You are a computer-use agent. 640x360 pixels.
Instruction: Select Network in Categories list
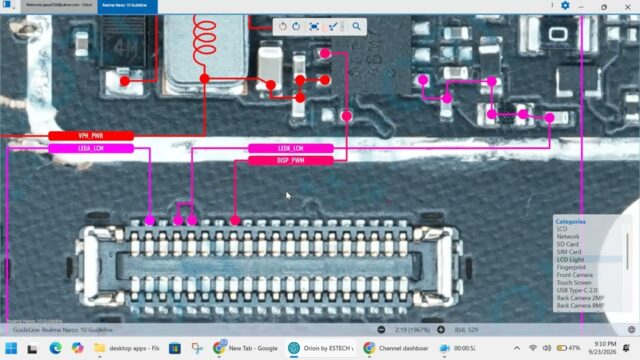(568, 237)
